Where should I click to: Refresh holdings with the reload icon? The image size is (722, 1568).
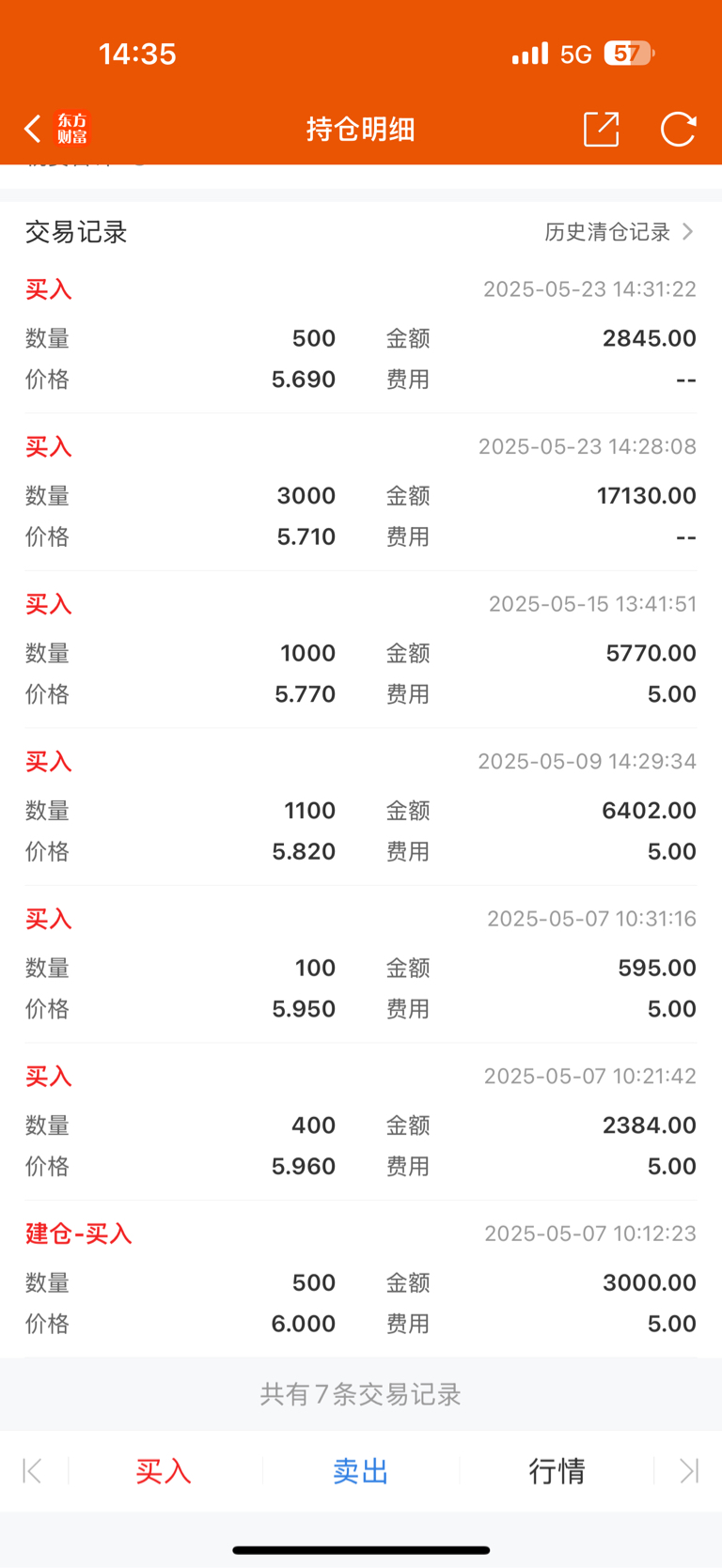coord(678,129)
